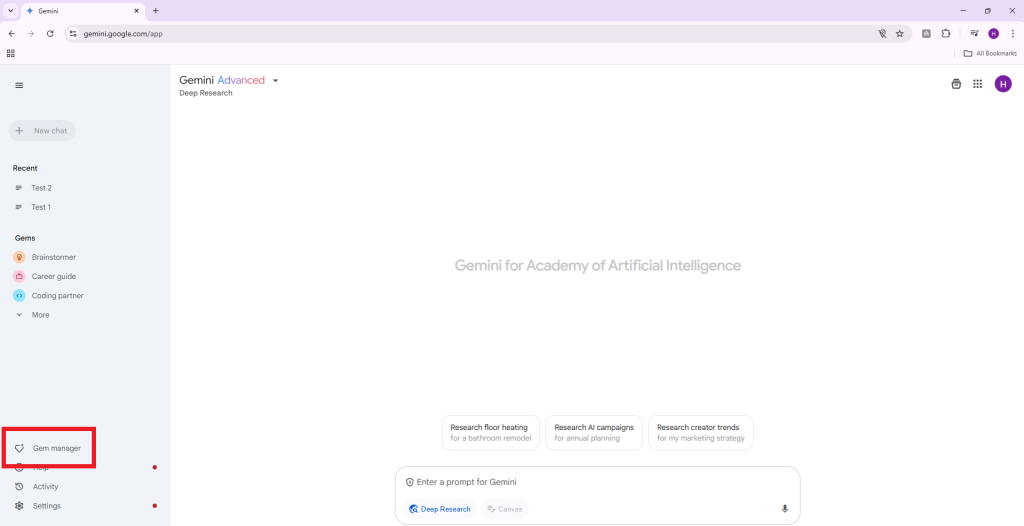
Task: Open the Test 2 recent chat
Action: (41, 188)
